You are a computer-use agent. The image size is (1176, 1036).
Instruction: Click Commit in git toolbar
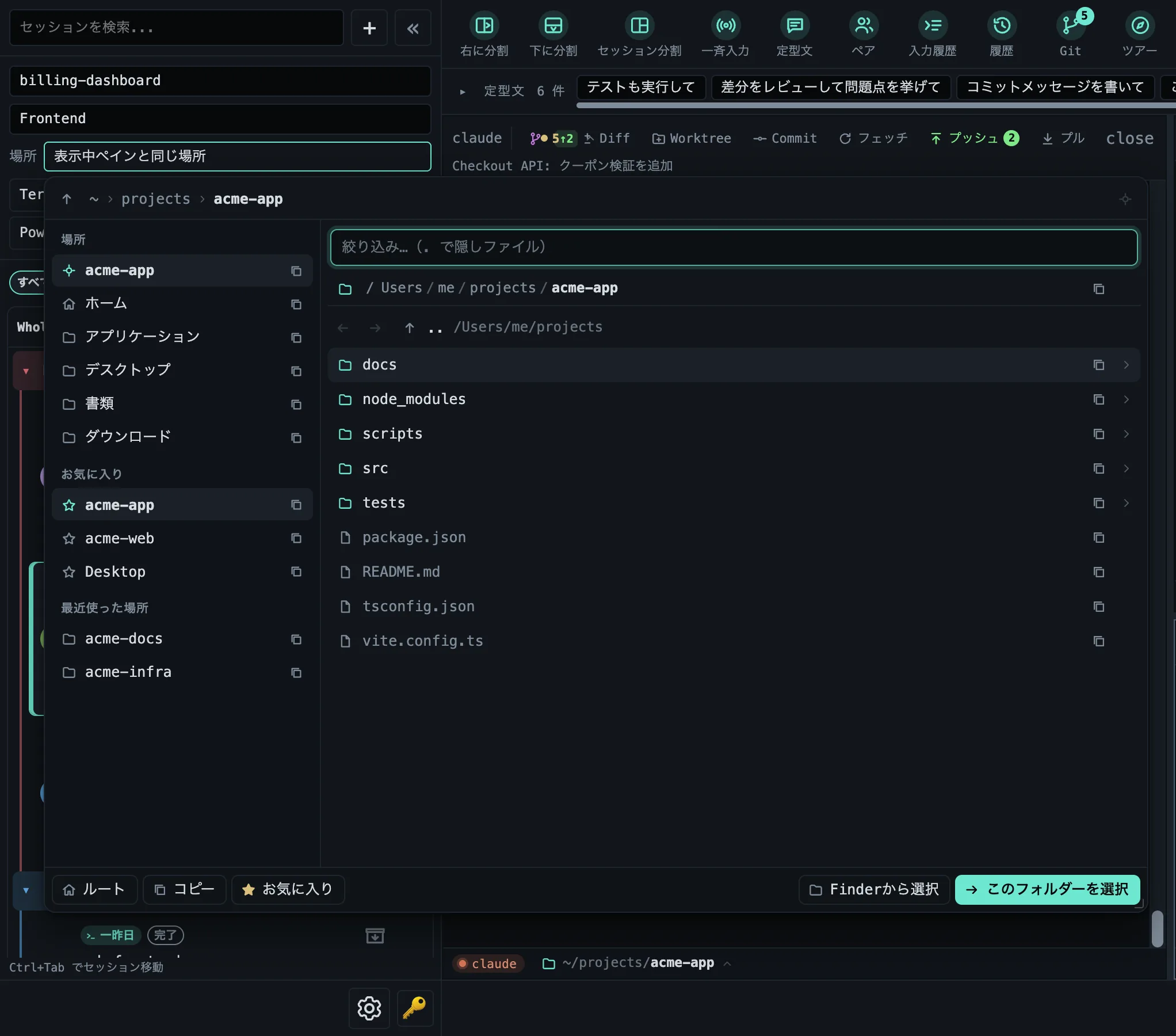[785, 138]
